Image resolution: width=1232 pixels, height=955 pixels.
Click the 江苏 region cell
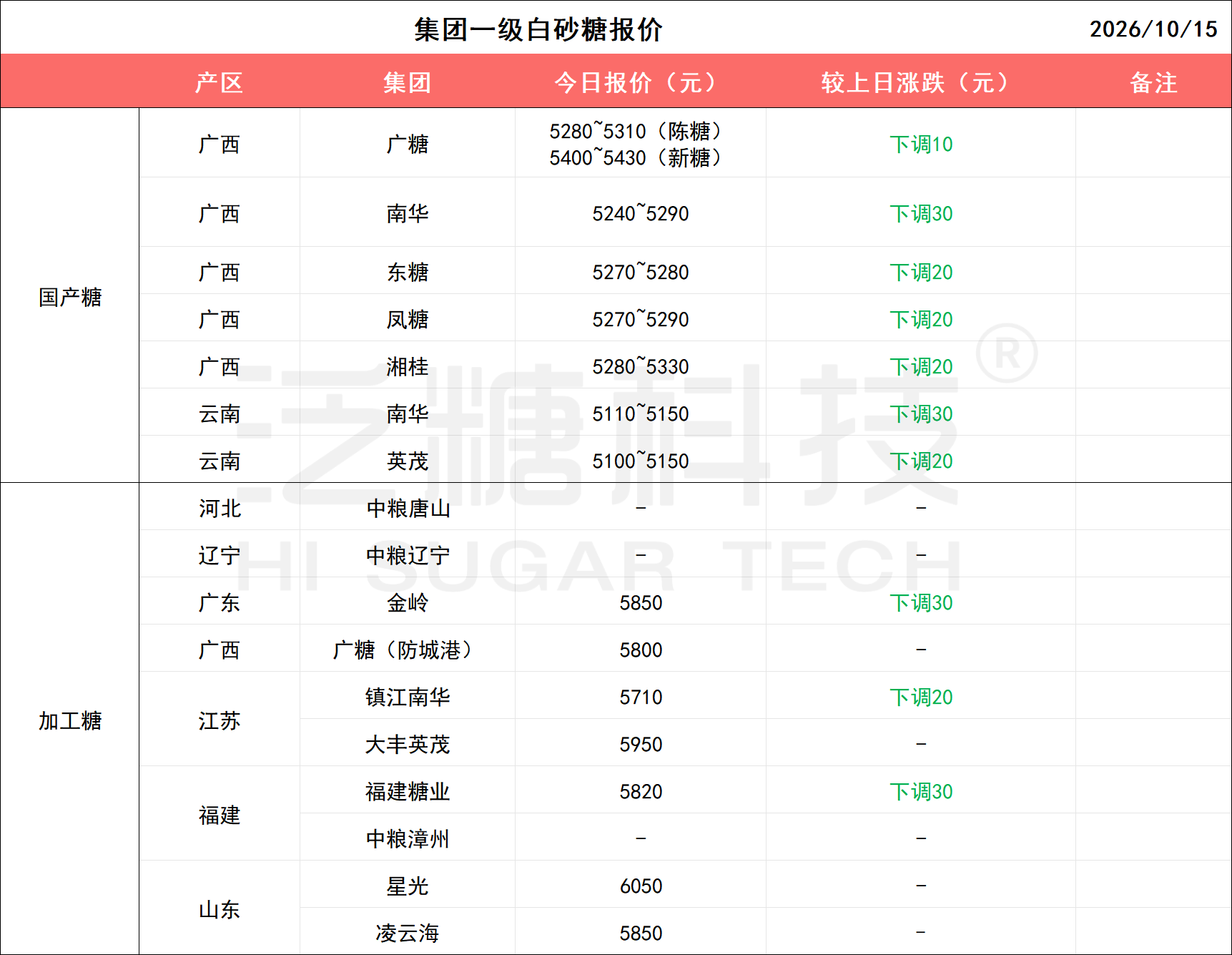click(x=219, y=720)
